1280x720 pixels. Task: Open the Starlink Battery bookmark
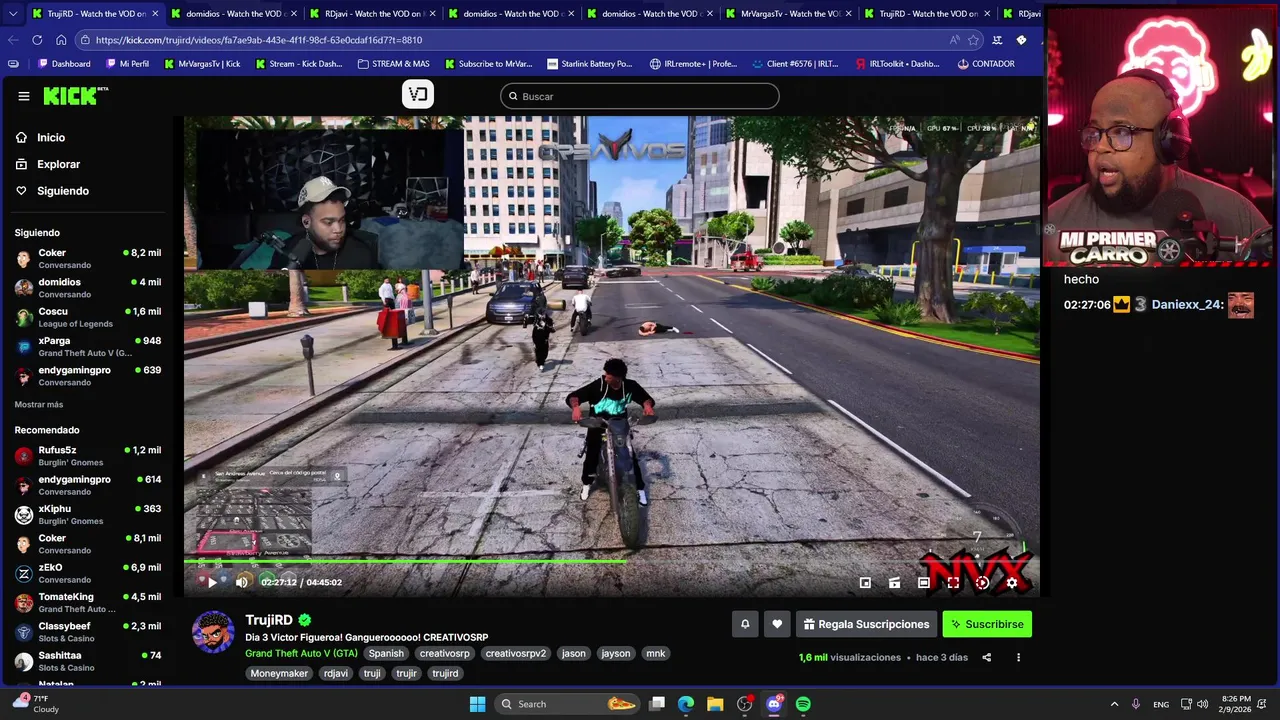[x=589, y=64]
